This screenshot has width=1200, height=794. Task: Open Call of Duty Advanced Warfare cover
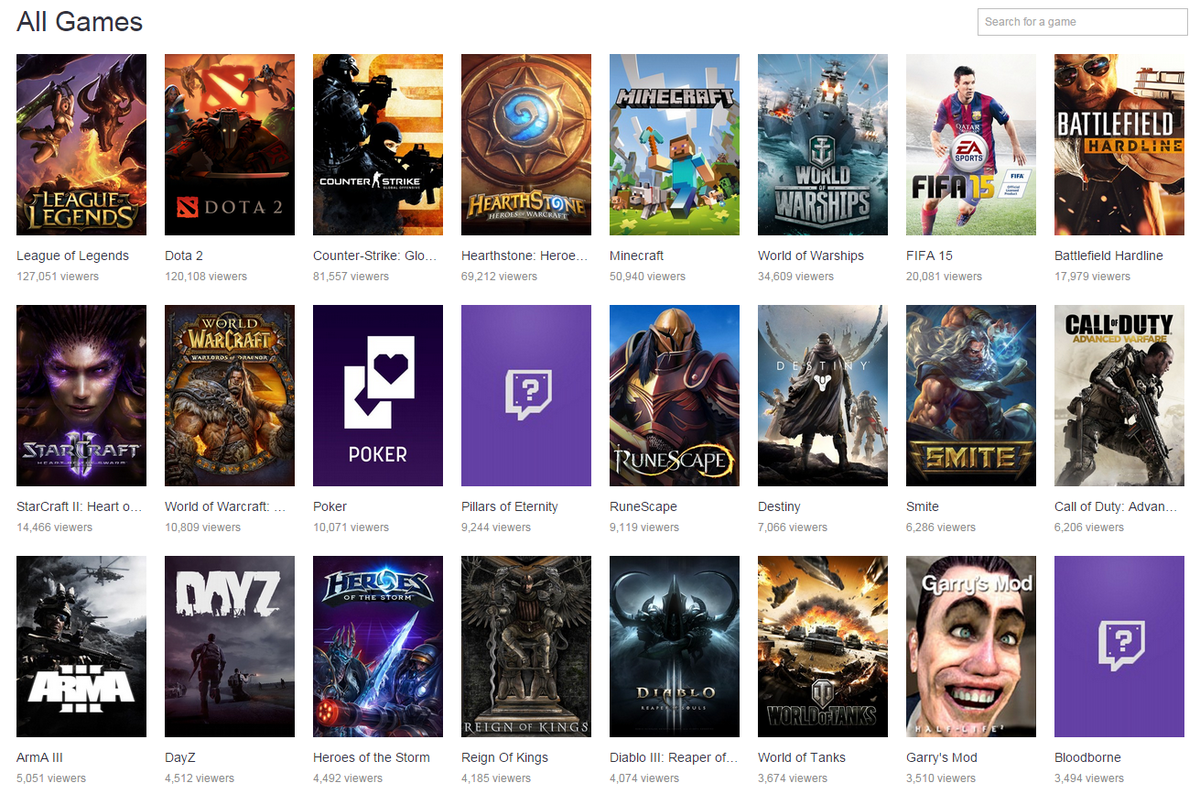click(1119, 396)
